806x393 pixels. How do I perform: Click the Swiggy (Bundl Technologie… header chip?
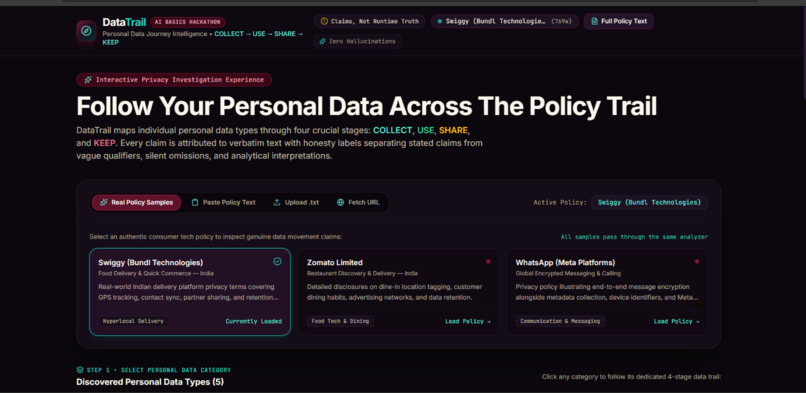point(505,21)
